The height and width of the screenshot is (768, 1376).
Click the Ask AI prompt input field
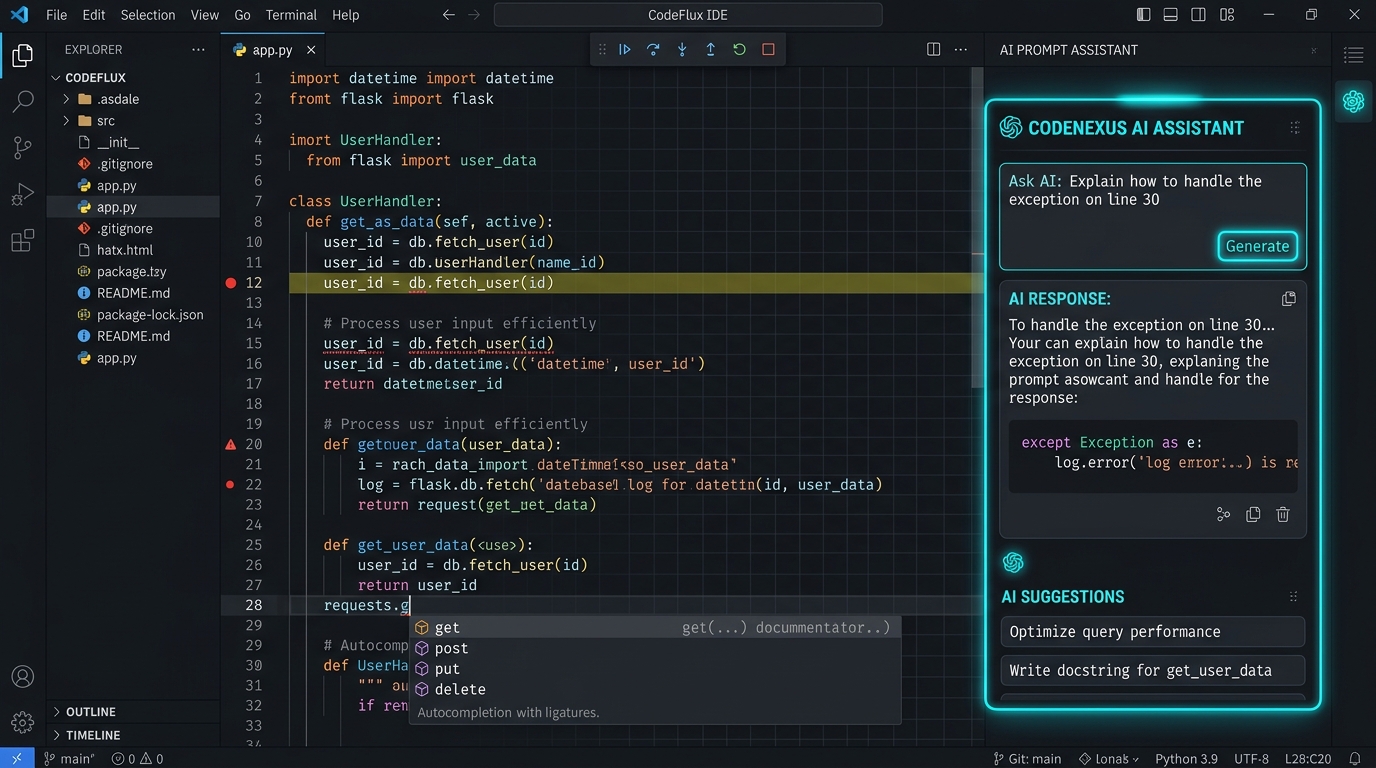[1153, 217]
